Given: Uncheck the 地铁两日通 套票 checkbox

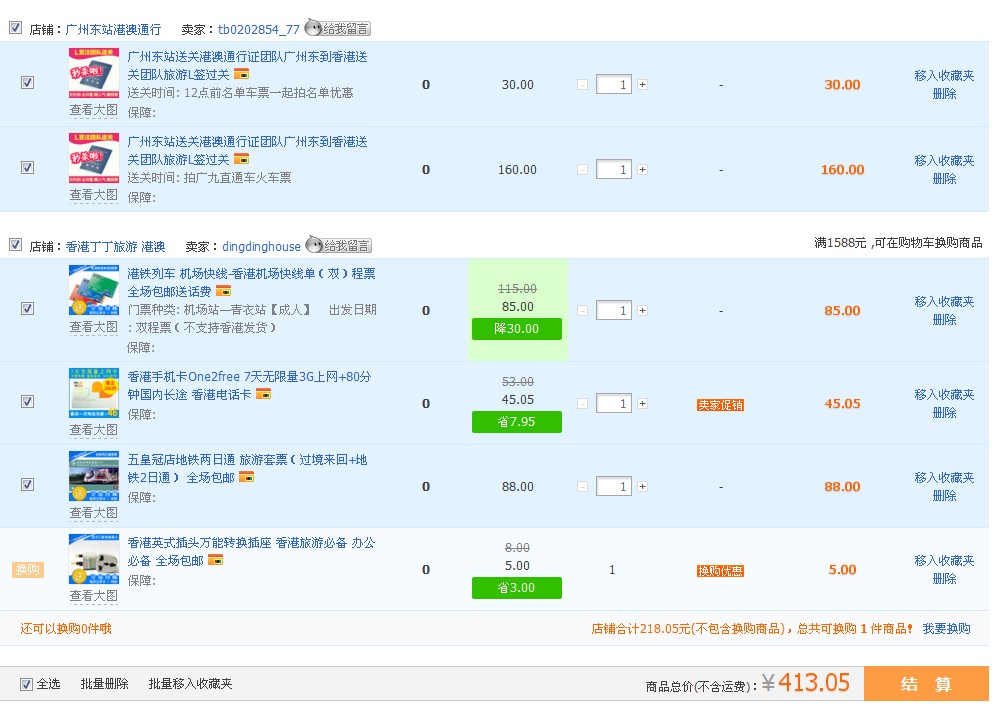Looking at the screenshot, I should (27, 484).
